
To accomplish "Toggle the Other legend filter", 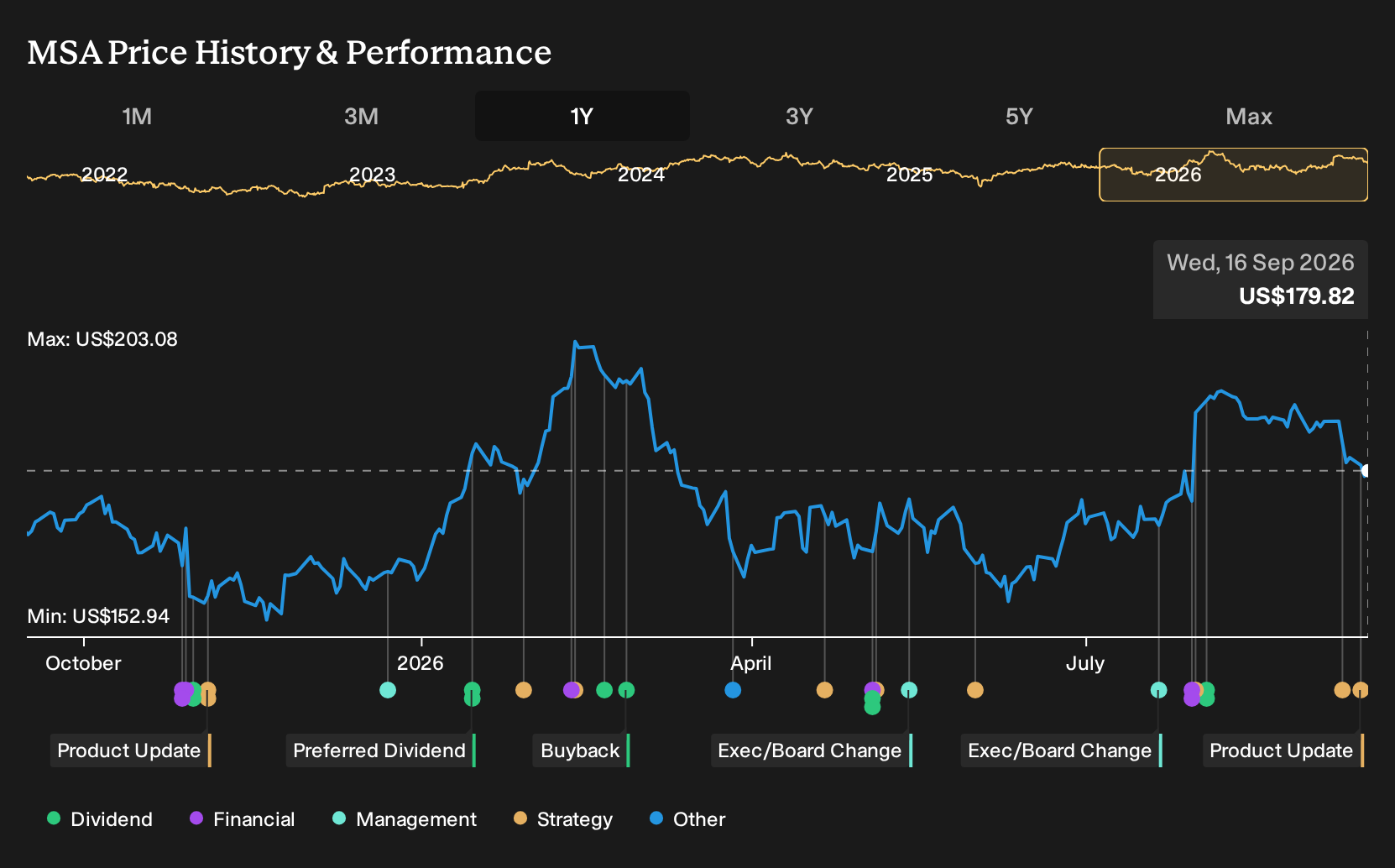I will pos(687,819).
